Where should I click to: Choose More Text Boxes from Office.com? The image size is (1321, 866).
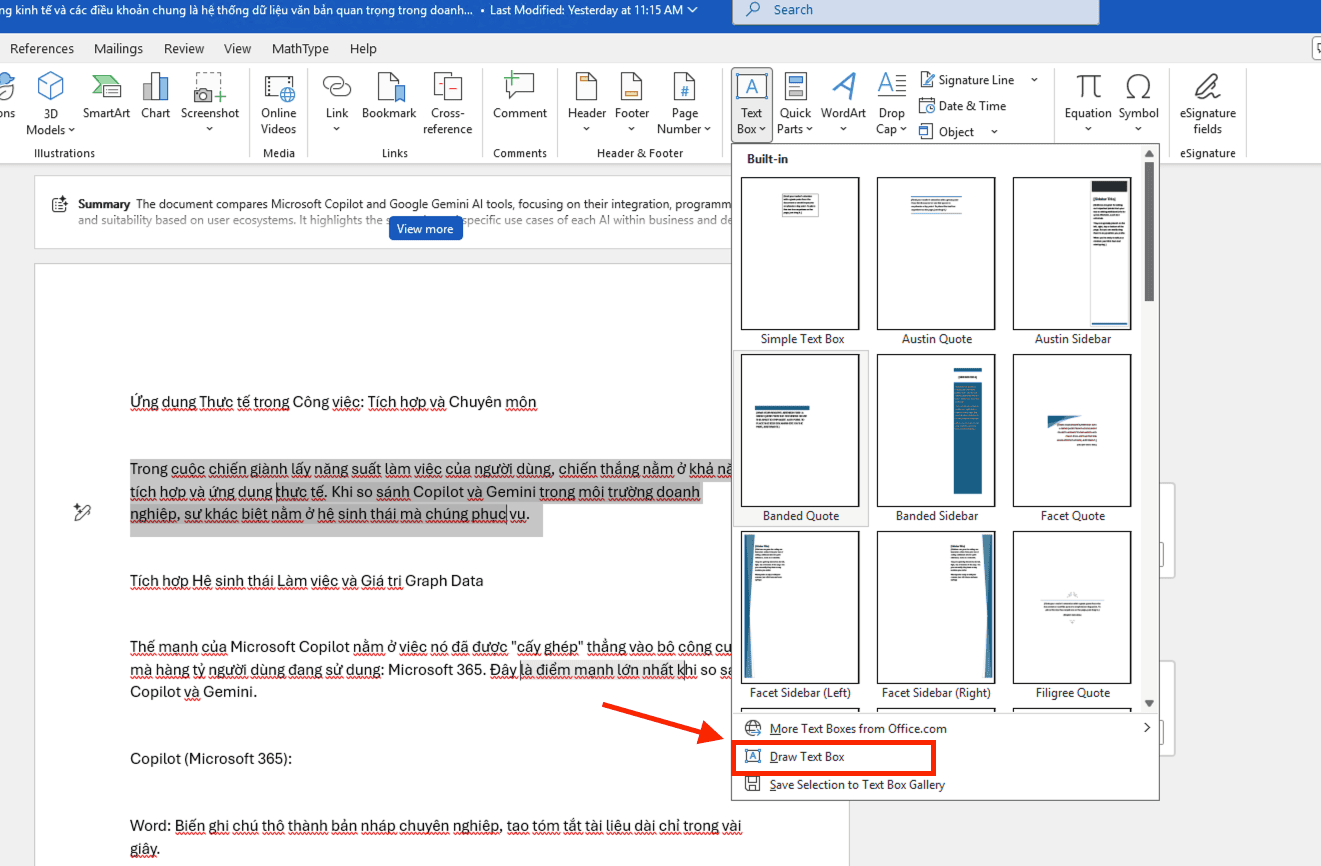coord(946,728)
